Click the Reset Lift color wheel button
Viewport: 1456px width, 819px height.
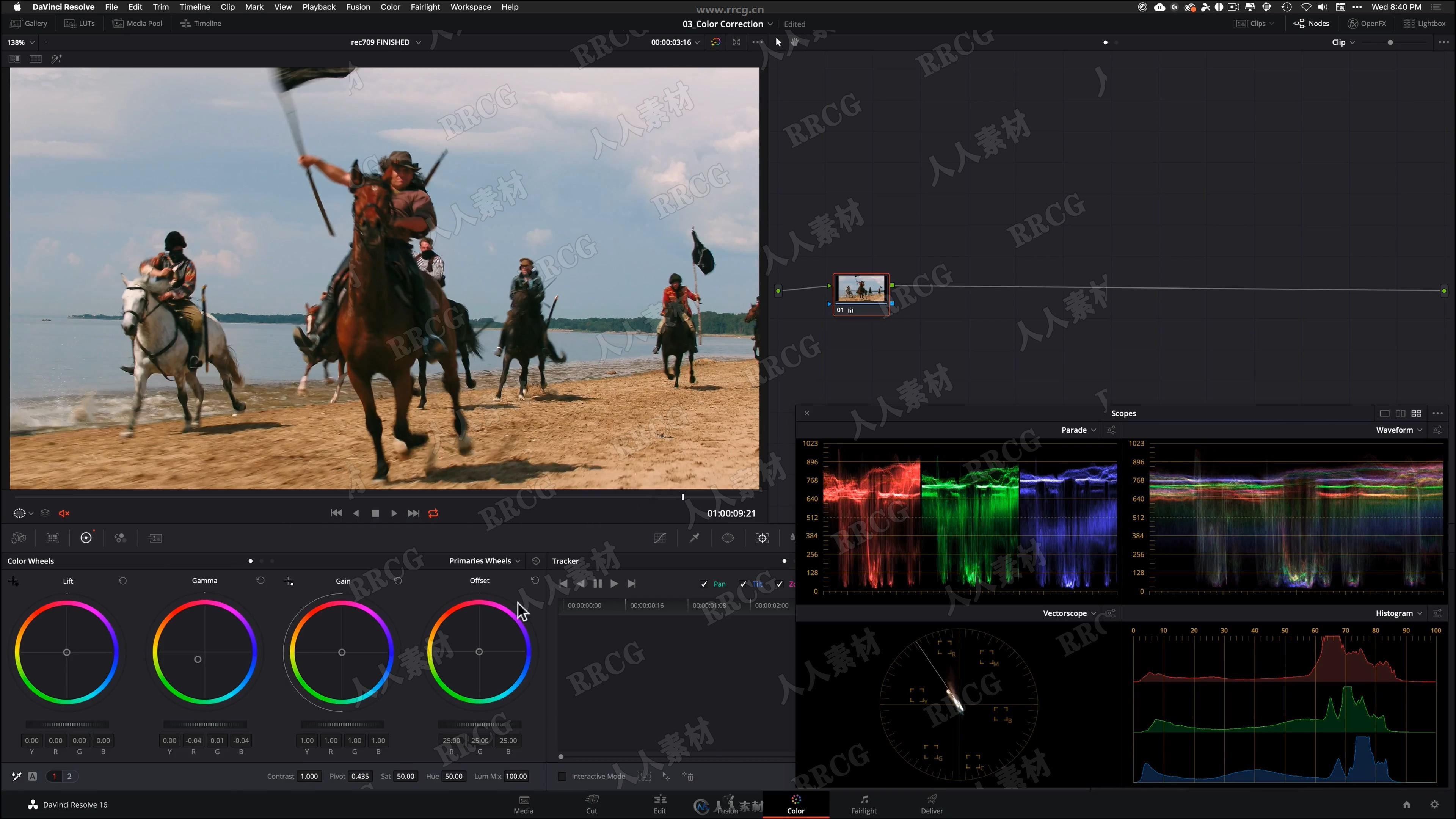(x=122, y=581)
